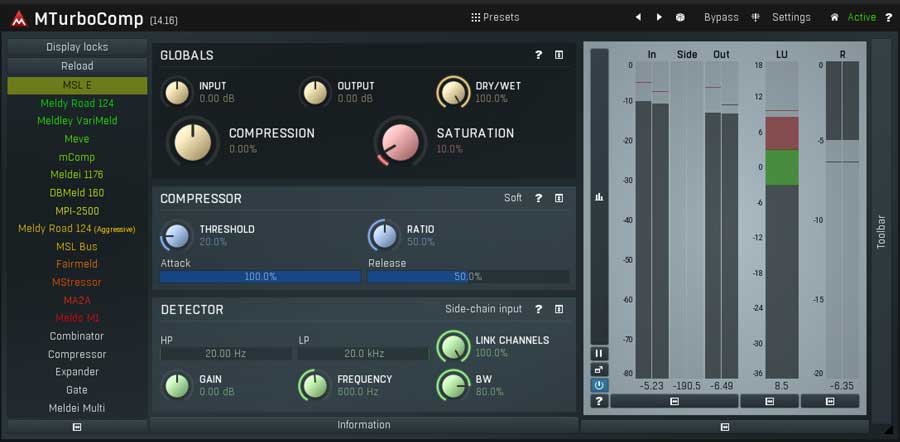
Task: Toggle the Soft knee option
Action: click(513, 198)
